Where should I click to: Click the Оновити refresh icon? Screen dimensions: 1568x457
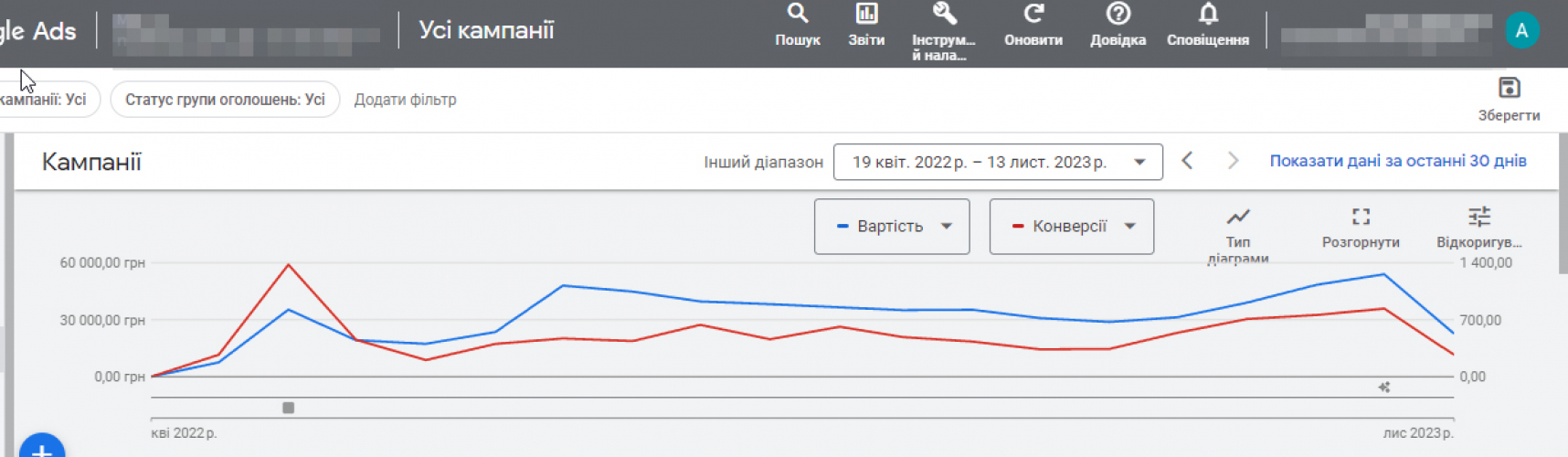(1033, 15)
